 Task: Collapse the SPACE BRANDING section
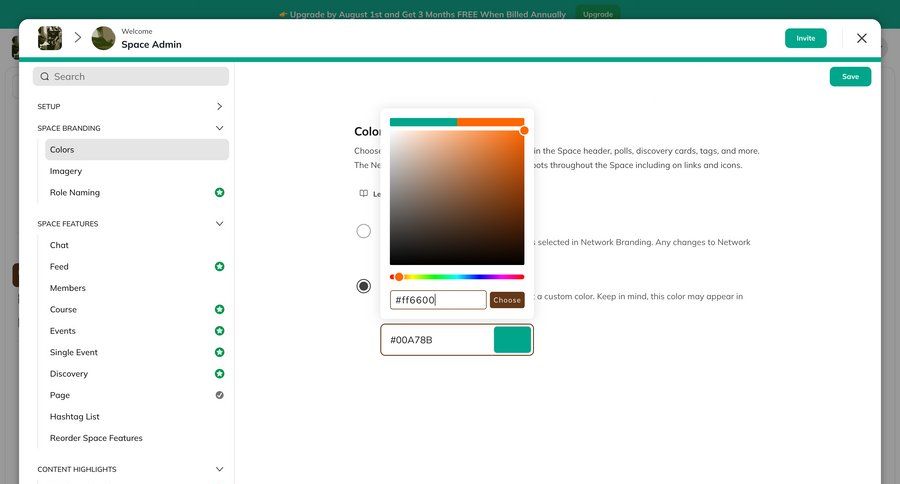click(x=131, y=128)
